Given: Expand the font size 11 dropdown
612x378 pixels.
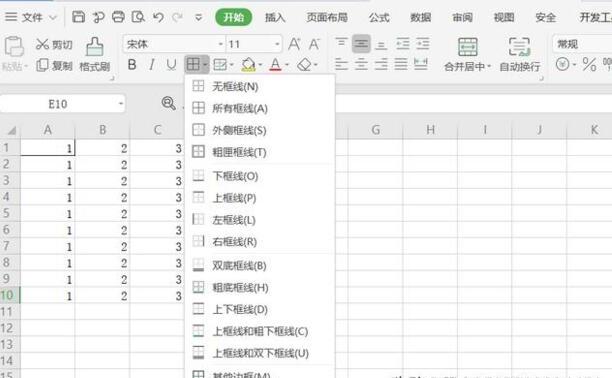Looking at the screenshot, I should tap(277, 44).
